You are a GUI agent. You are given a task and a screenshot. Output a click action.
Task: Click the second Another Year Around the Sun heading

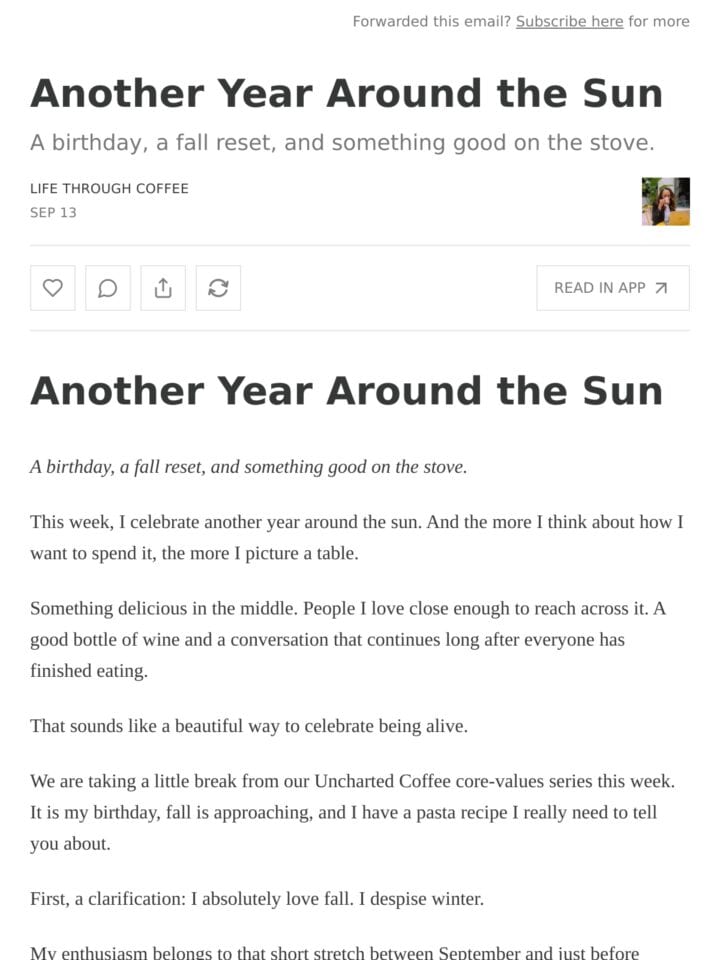[x=347, y=391]
